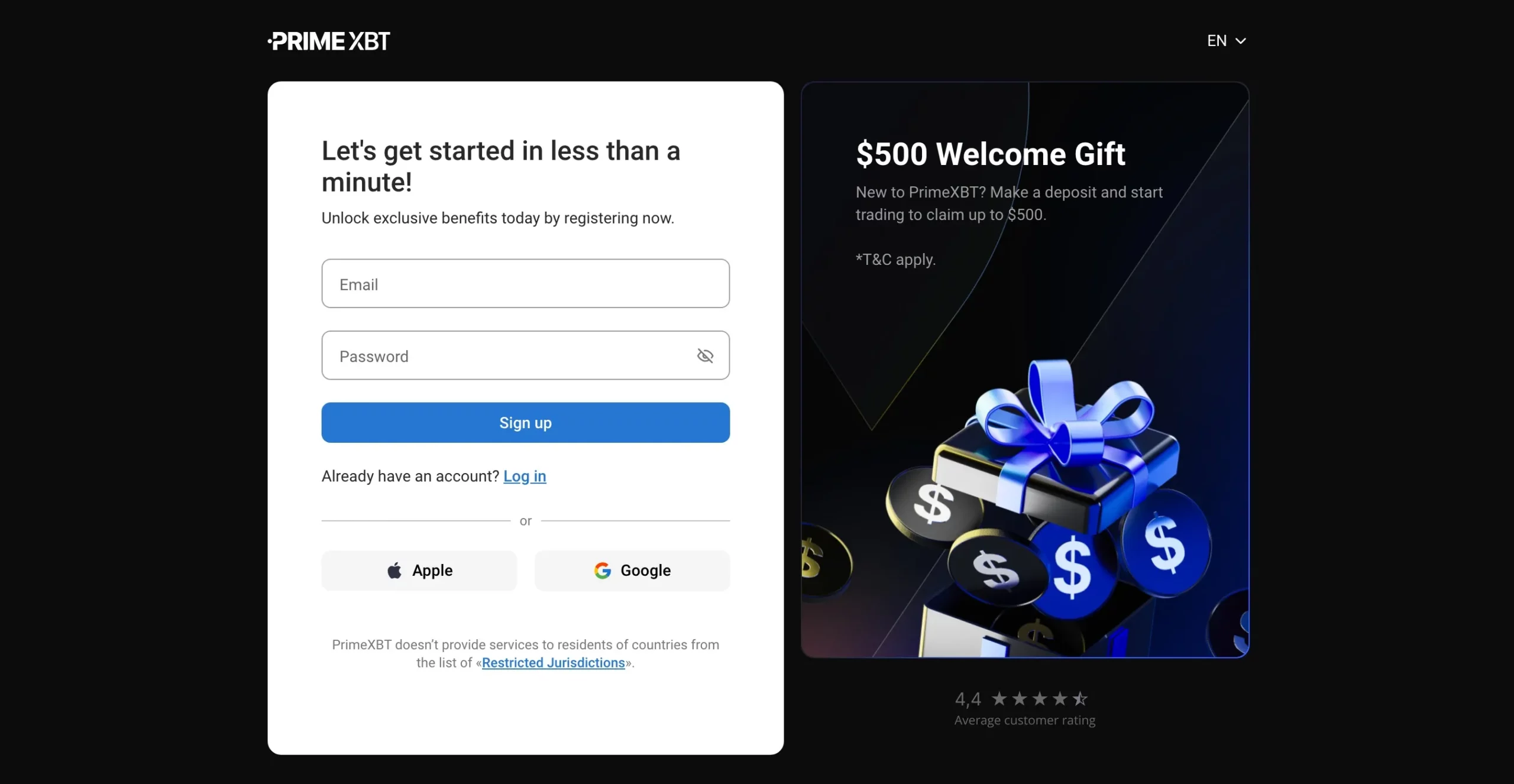Click the Apple sign in button
This screenshot has height=784, width=1514.
tap(419, 570)
